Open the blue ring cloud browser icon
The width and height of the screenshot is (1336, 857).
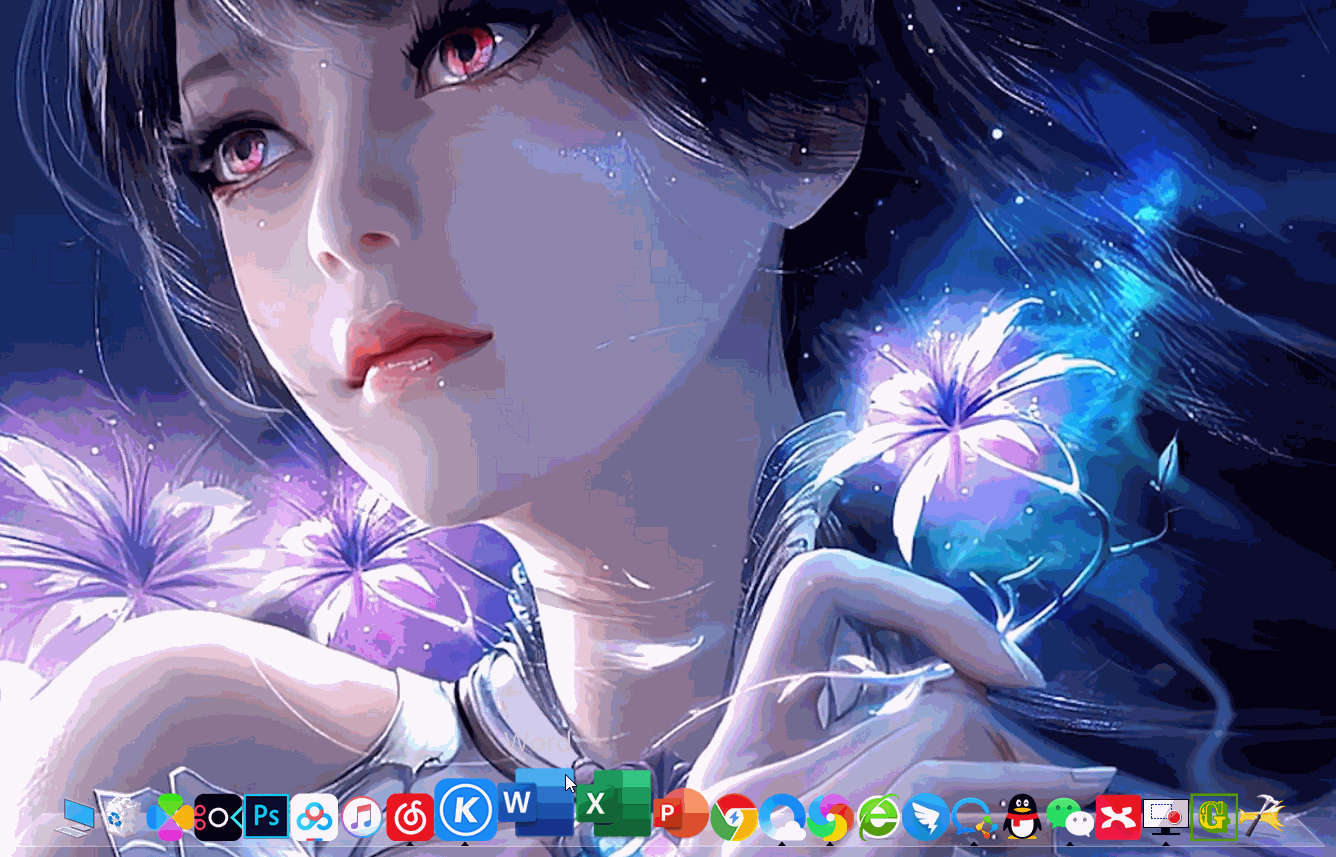coord(782,817)
